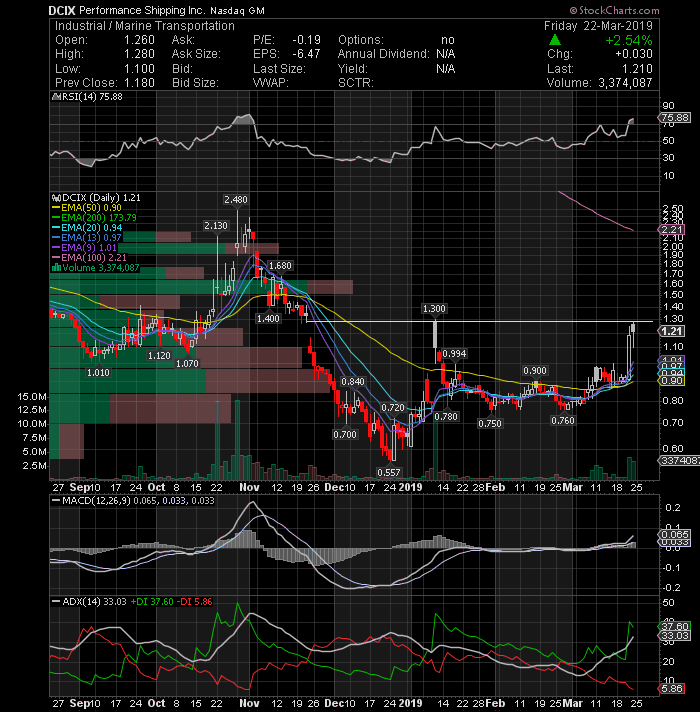Click the 1.010 September low label

pyautogui.click(x=99, y=373)
